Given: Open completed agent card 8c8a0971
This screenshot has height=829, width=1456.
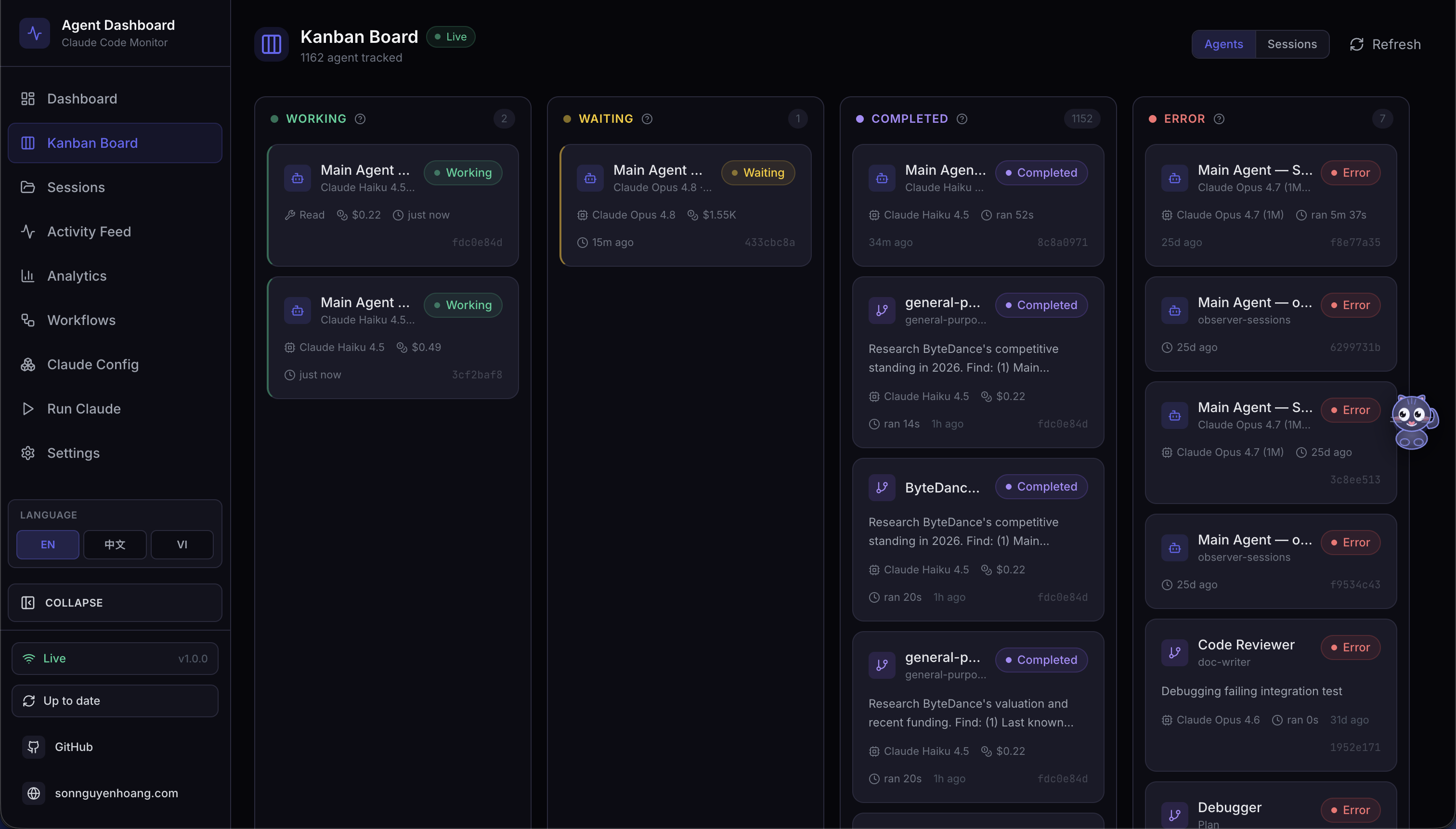Looking at the screenshot, I should [978, 205].
